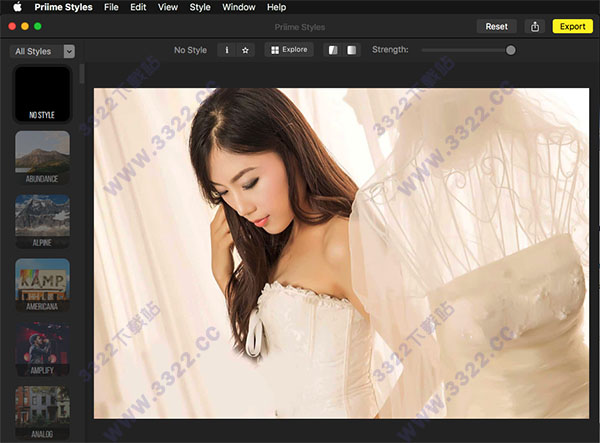Select the Amplify style preset
Image resolution: width=600 pixels, height=443 pixels.
click(43, 349)
